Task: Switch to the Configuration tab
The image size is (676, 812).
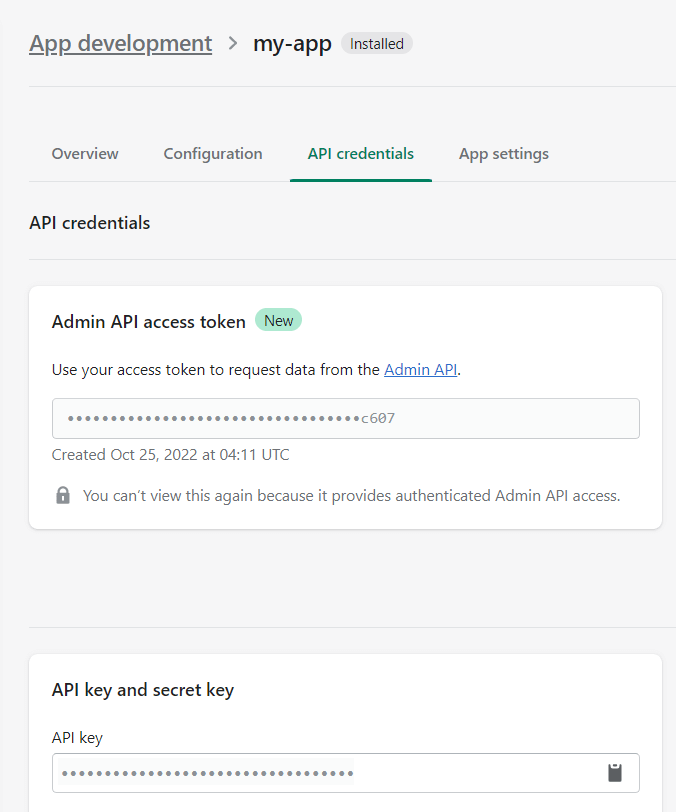Action: (x=213, y=154)
